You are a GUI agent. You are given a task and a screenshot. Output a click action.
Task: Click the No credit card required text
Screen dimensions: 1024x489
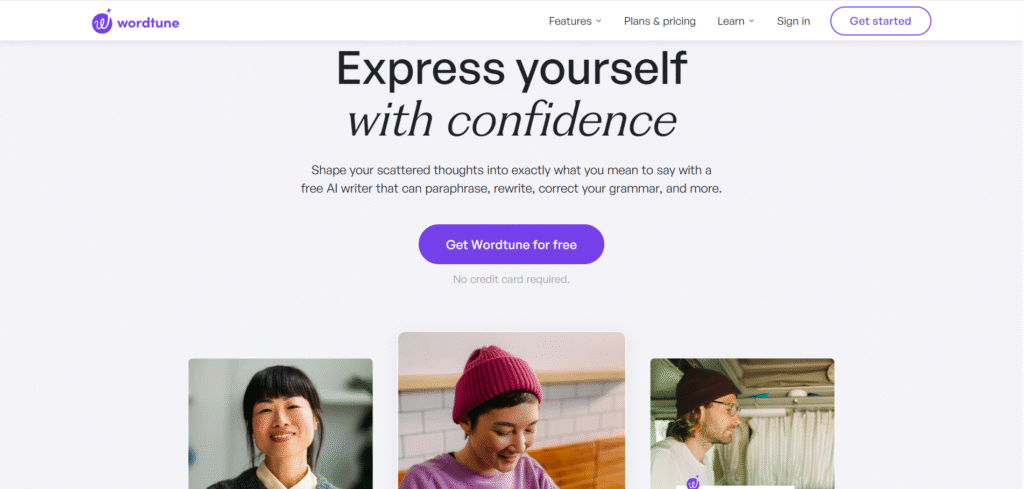click(x=511, y=279)
